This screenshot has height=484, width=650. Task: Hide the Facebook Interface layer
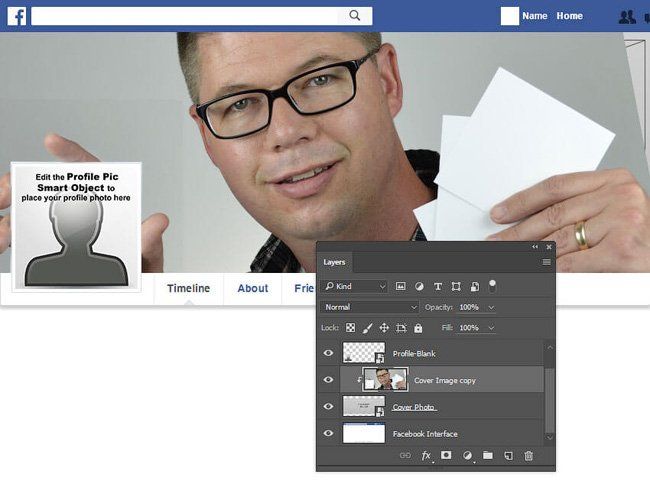click(328, 434)
